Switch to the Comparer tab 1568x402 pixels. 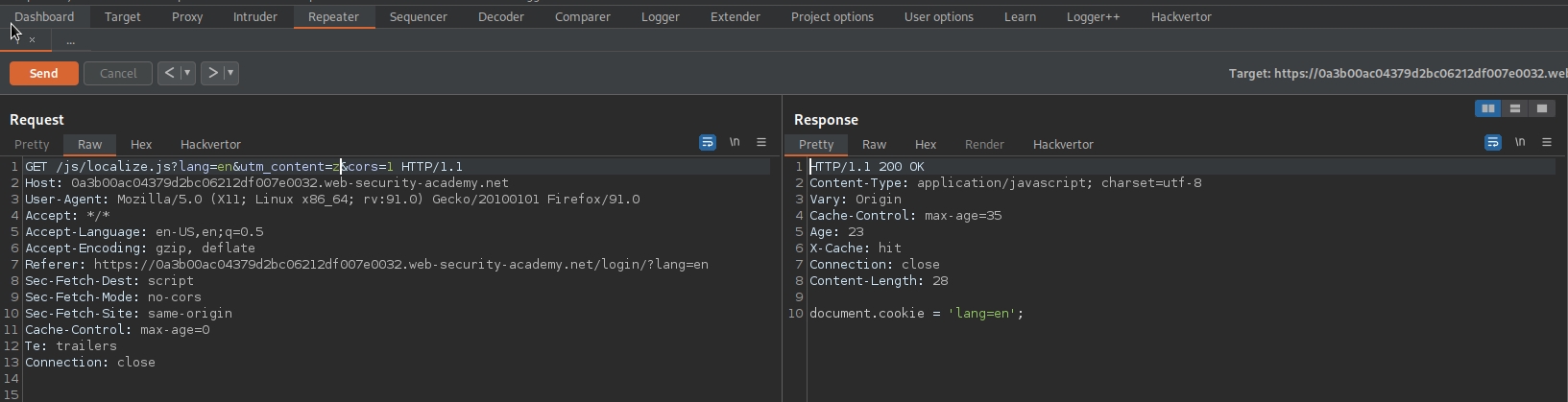click(x=583, y=16)
